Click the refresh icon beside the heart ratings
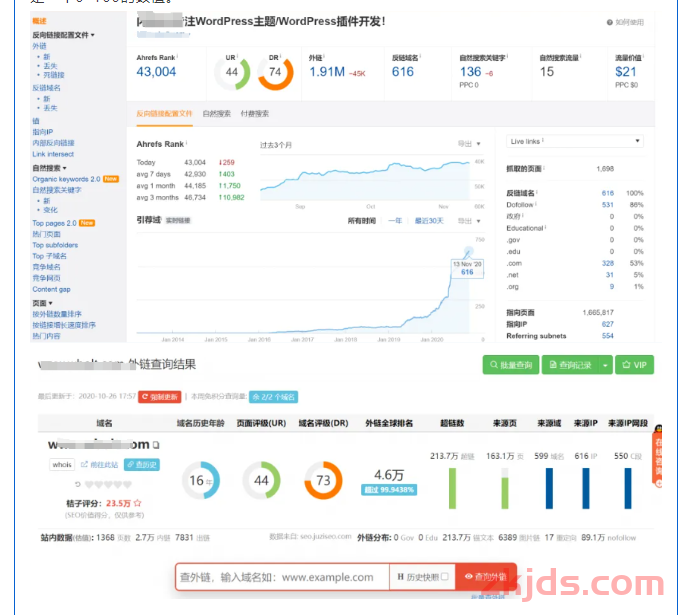This screenshot has width=683, height=615. click(78, 484)
